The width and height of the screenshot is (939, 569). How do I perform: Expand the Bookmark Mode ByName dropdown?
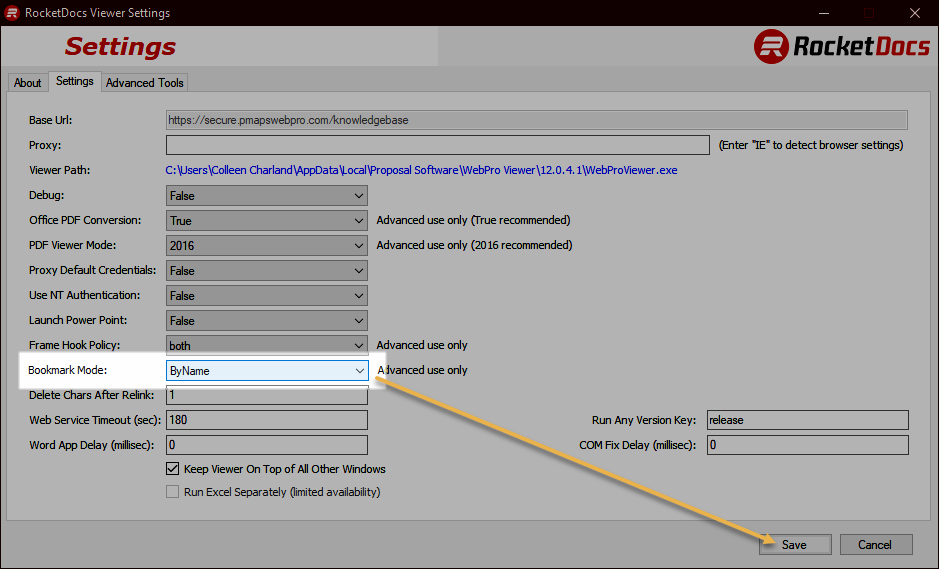tap(267, 370)
